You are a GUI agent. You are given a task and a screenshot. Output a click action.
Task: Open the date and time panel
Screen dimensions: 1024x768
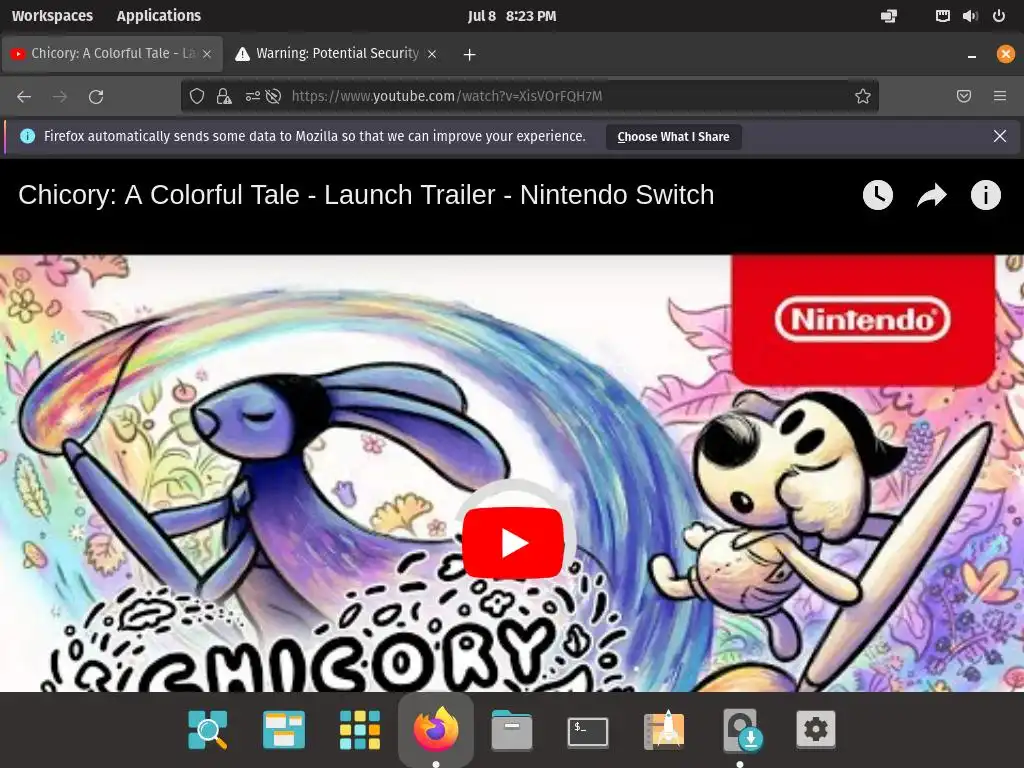512,16
